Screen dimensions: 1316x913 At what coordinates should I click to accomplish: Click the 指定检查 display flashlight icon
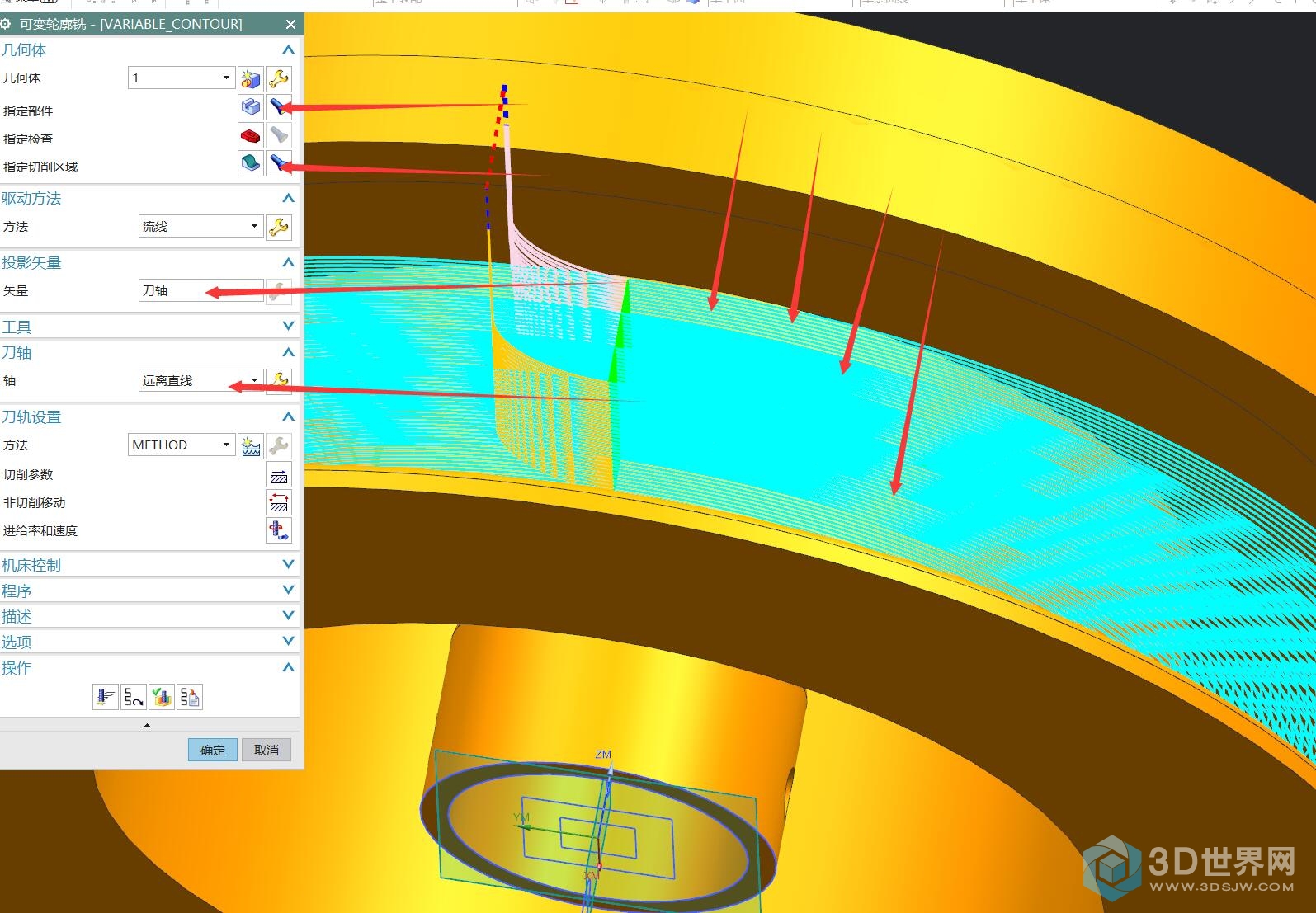coord(279,135)
